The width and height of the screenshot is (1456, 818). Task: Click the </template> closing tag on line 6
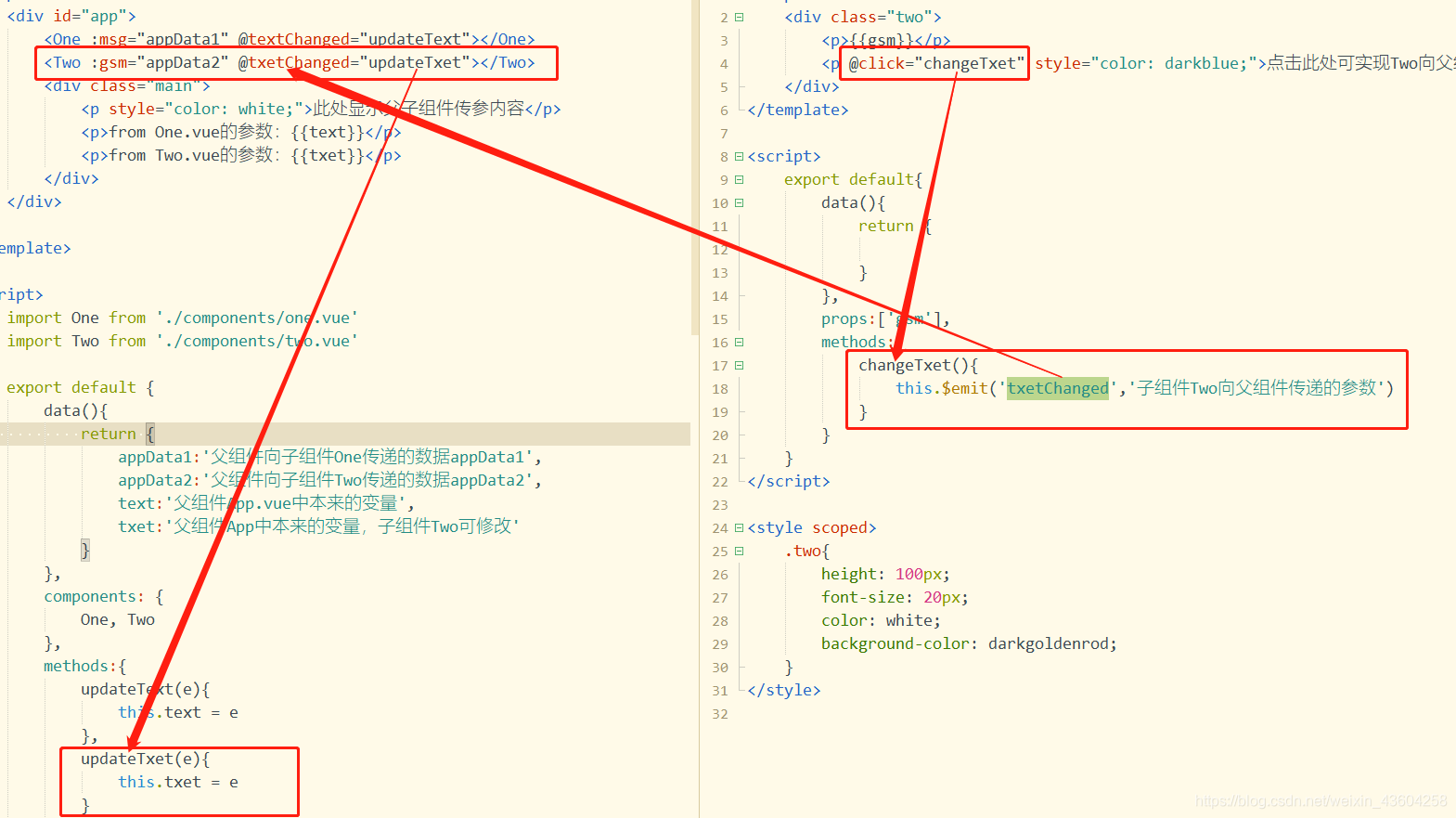798,110
